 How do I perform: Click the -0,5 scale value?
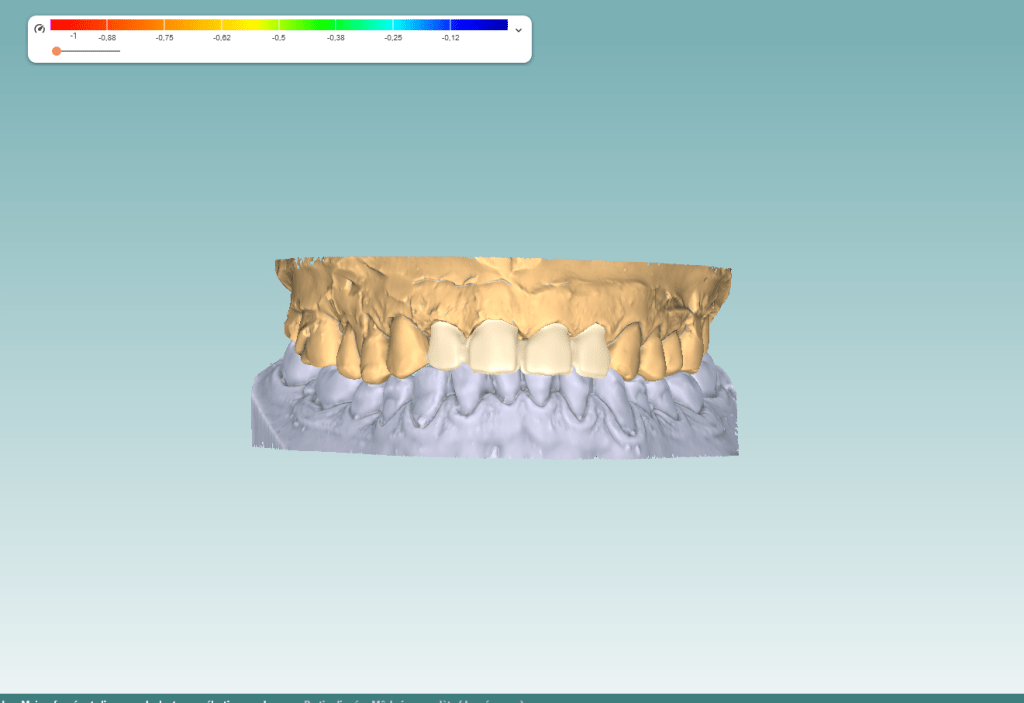click(x=278, y=38)
